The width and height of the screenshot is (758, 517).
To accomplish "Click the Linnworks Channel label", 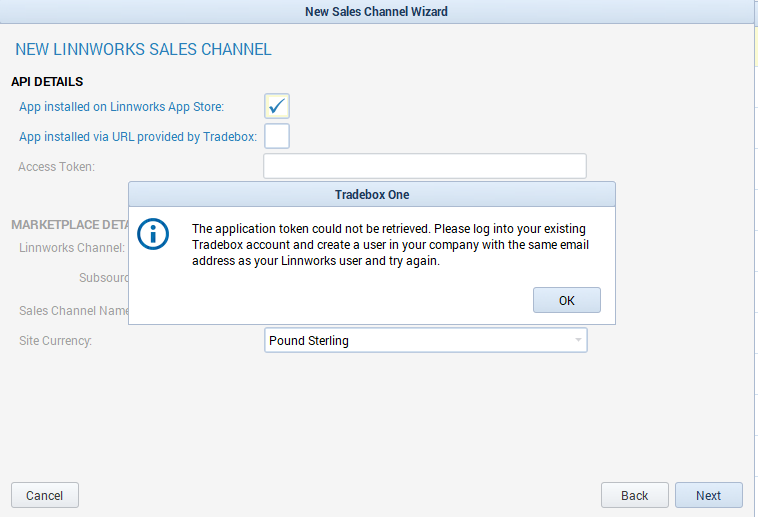I will [72, 247].
